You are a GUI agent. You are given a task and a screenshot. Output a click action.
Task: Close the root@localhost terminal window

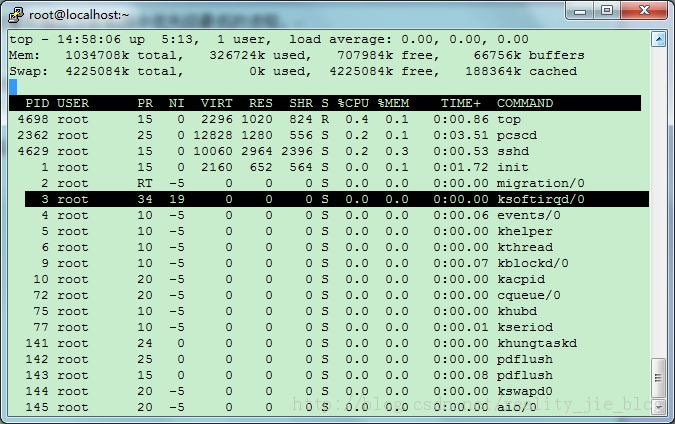pos(644,10)
